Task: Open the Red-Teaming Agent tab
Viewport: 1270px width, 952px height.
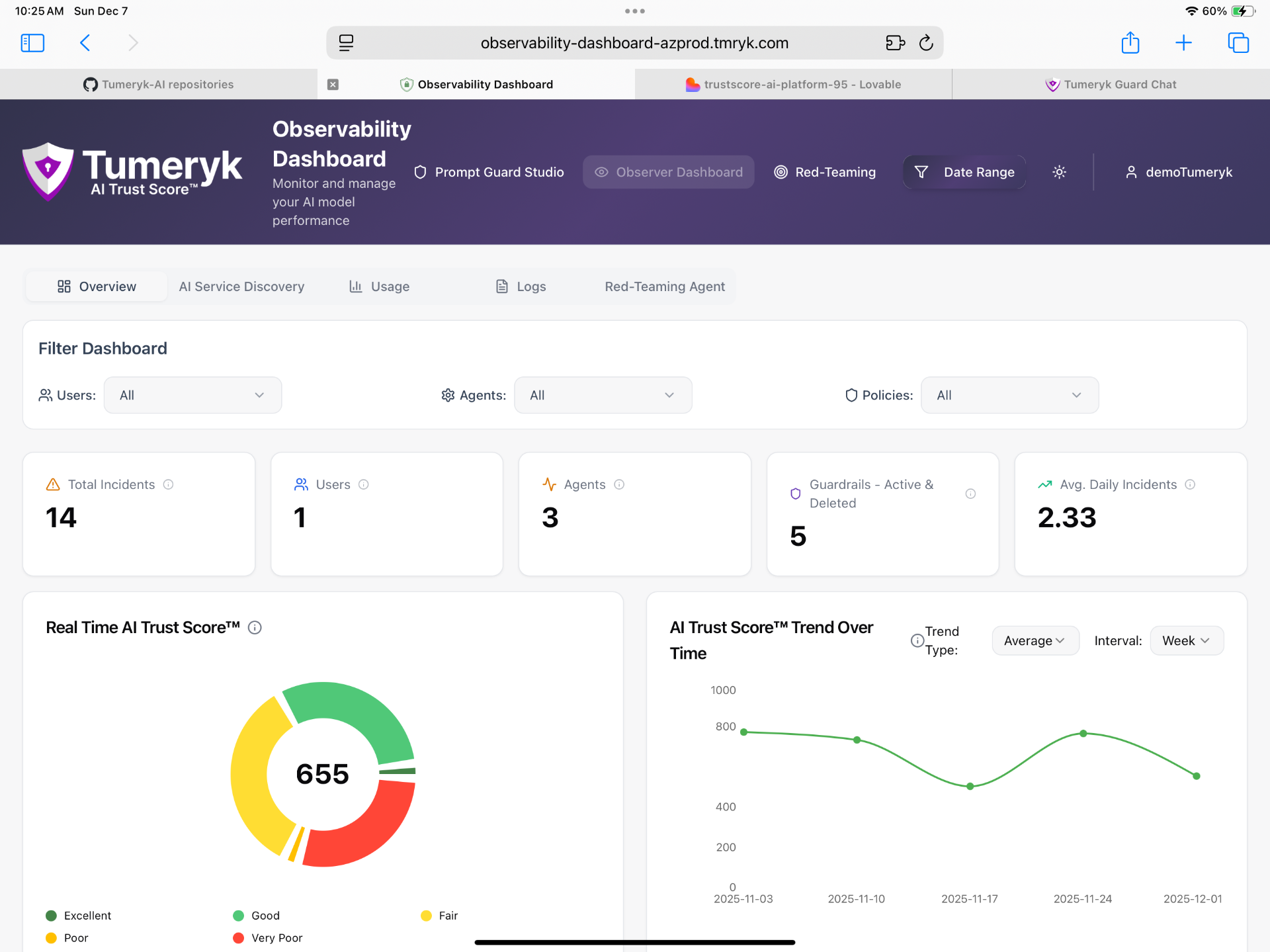Action: [x=665, y=286]
